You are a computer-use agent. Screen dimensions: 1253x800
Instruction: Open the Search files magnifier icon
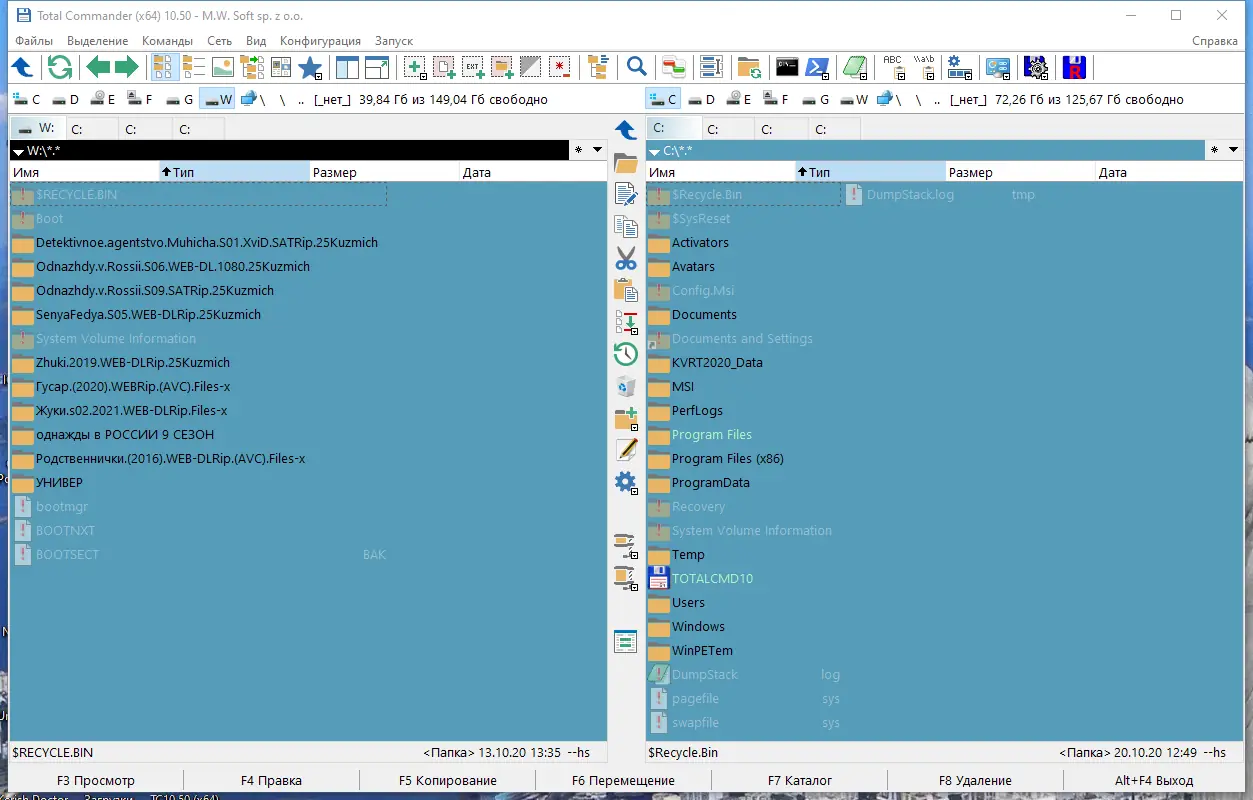click(636, 67)
